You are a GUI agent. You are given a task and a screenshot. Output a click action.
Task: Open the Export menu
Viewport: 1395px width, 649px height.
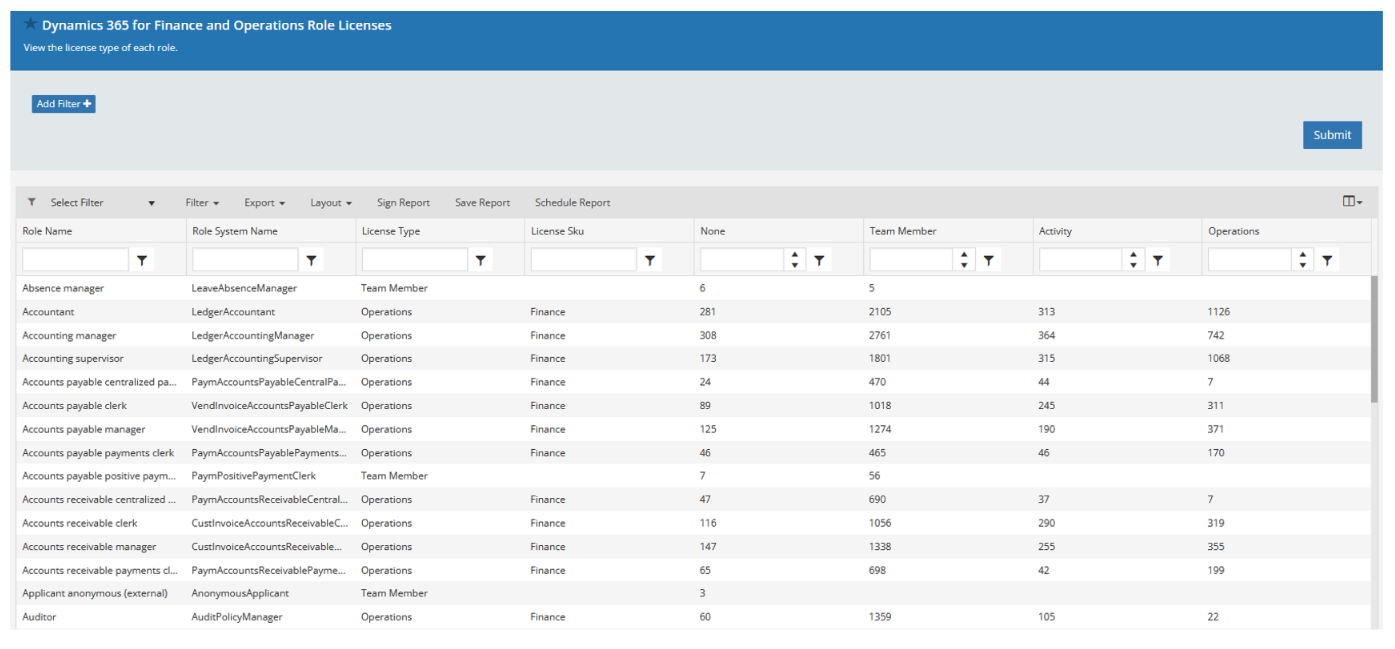(x=265, y=203)
